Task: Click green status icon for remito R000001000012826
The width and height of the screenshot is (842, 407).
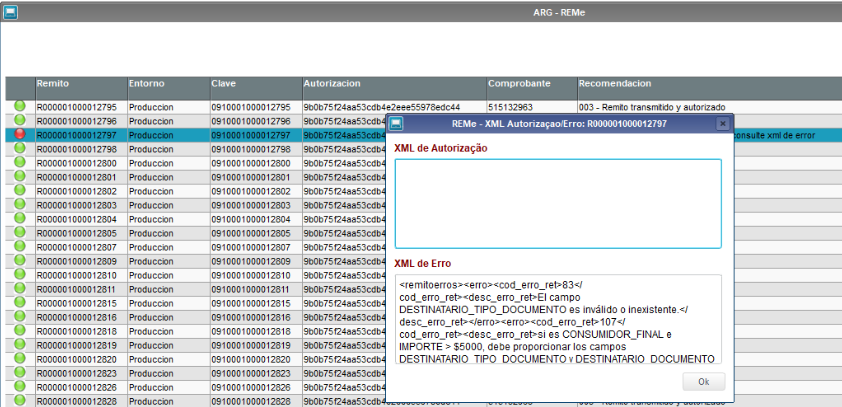Action: click(20, 386)
